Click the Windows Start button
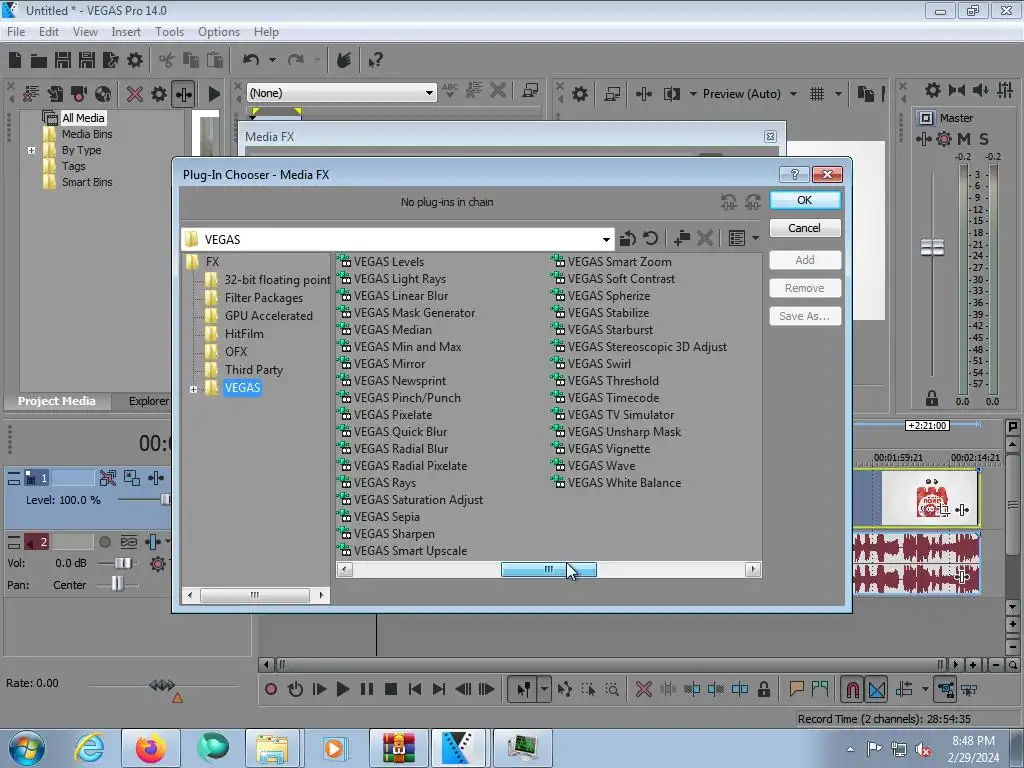1024x768 pixels. pos(26,748)
